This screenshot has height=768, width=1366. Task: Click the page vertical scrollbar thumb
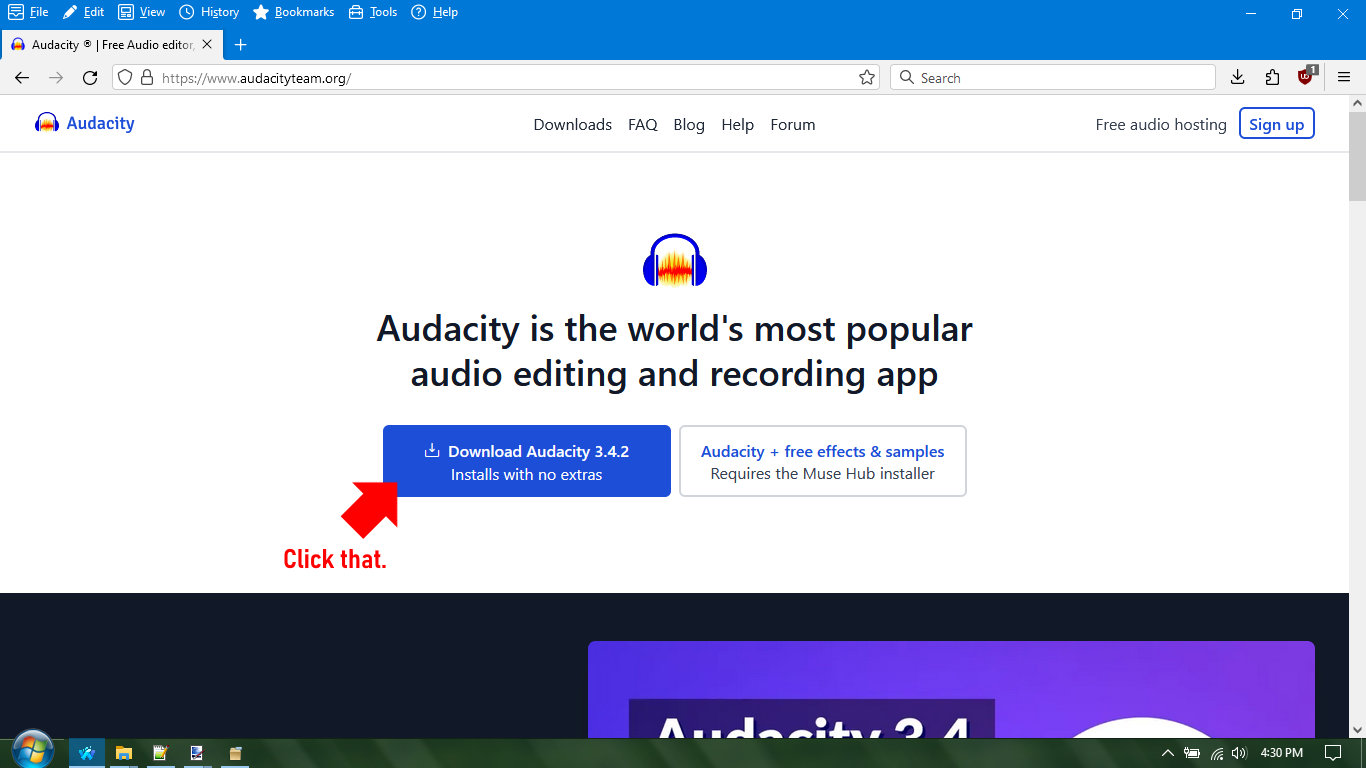(1357, 156)
